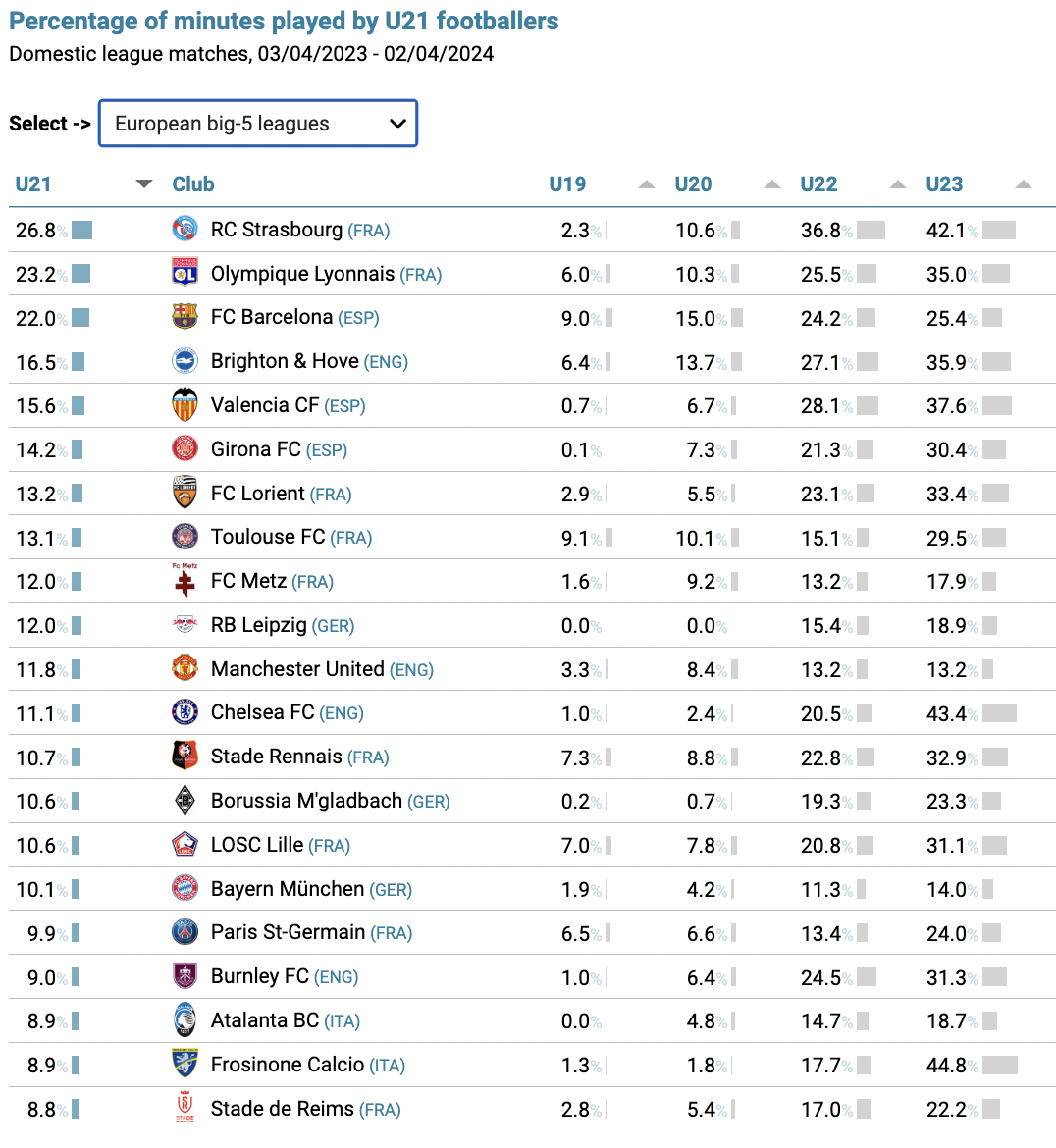Screen dimensions: 1056x1148
Task: Click the Bayern München logo
Action: (185, 888)
